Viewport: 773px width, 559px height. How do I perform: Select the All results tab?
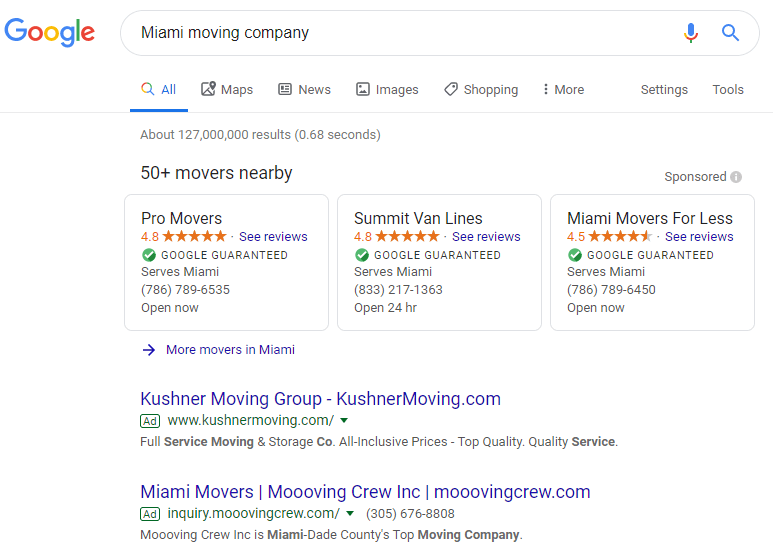tap(159, 90)
